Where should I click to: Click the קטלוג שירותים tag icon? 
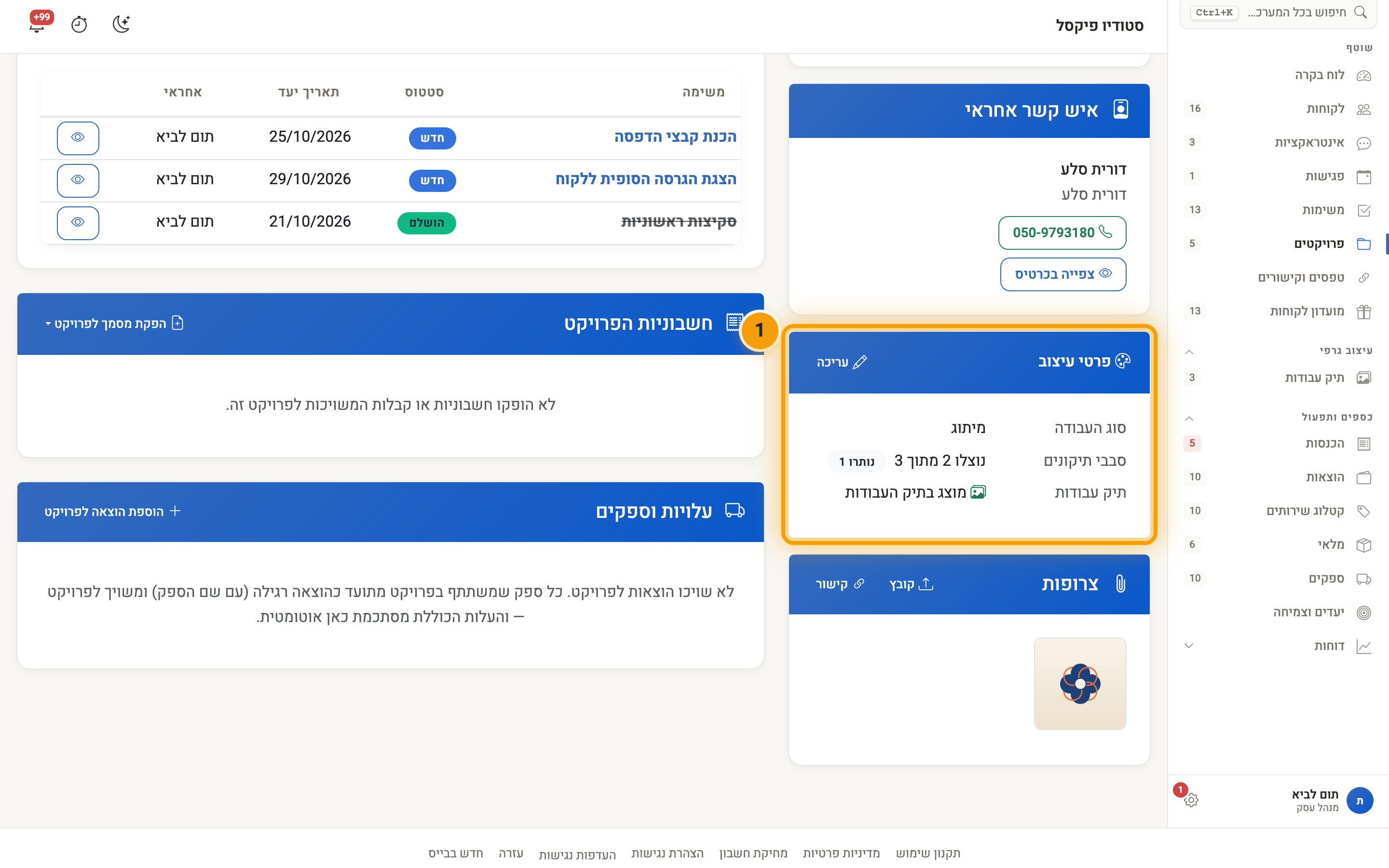(x=1364, y=511)
